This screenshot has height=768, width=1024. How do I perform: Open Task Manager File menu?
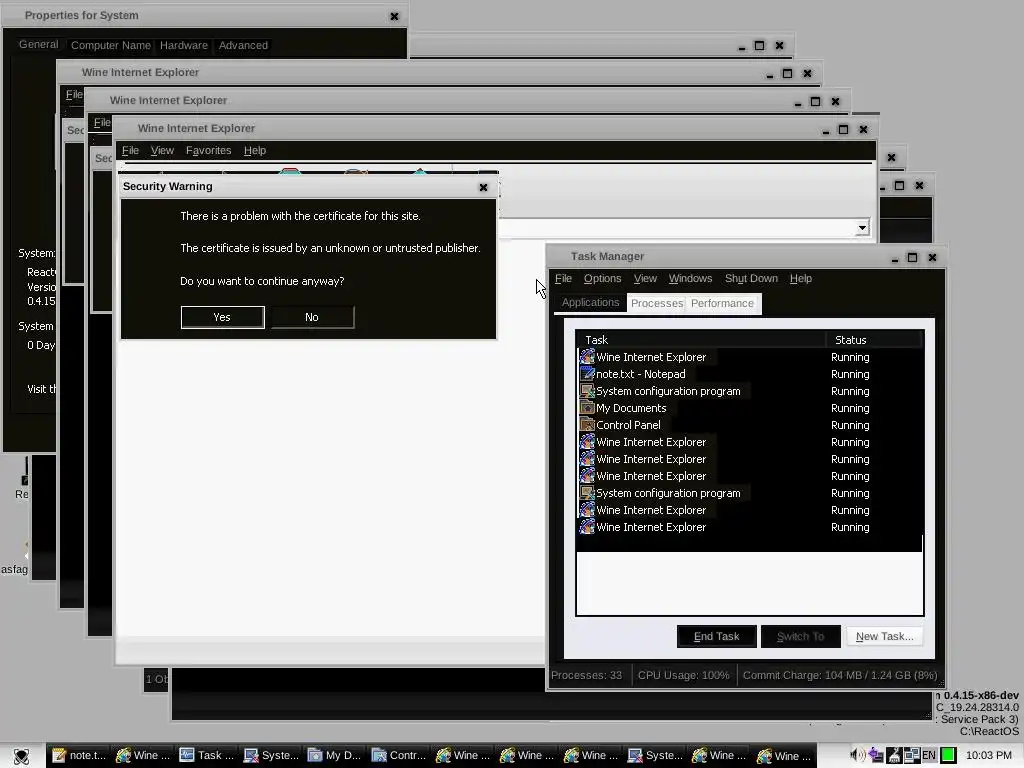(x=563, y=279)
